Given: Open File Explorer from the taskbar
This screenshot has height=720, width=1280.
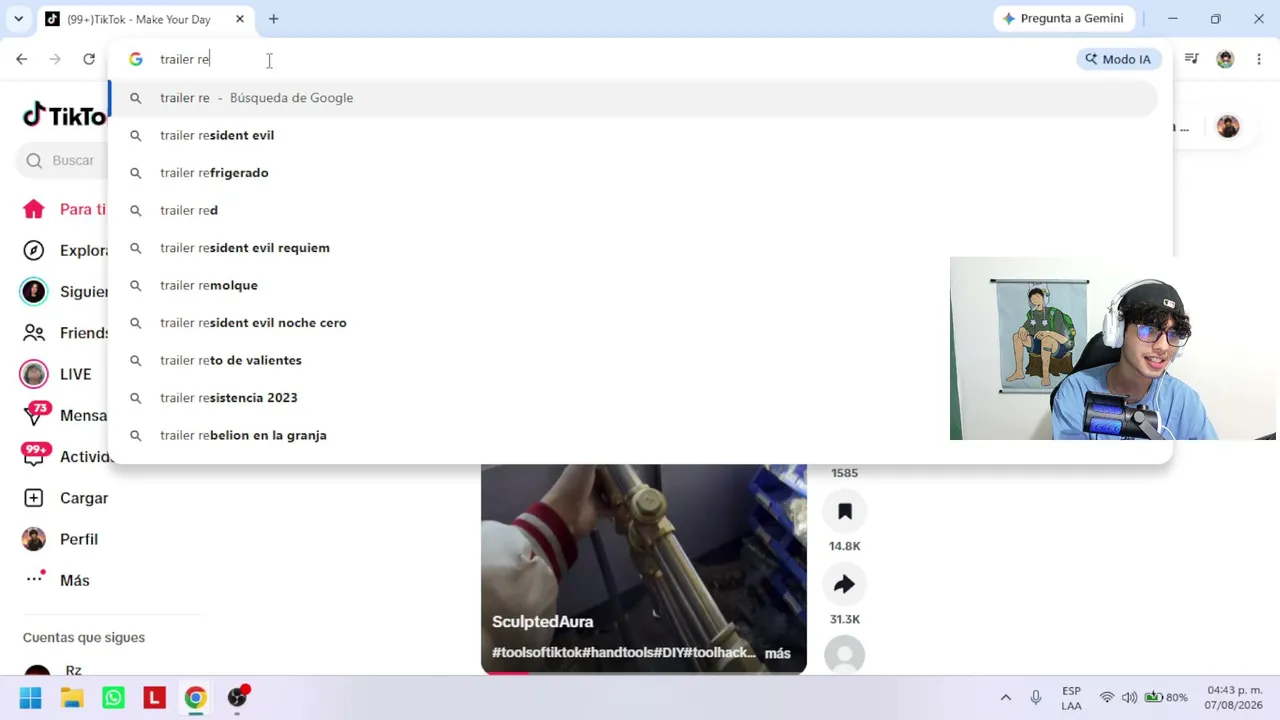Looking at the screenshot, I should [x=72, y=697].
